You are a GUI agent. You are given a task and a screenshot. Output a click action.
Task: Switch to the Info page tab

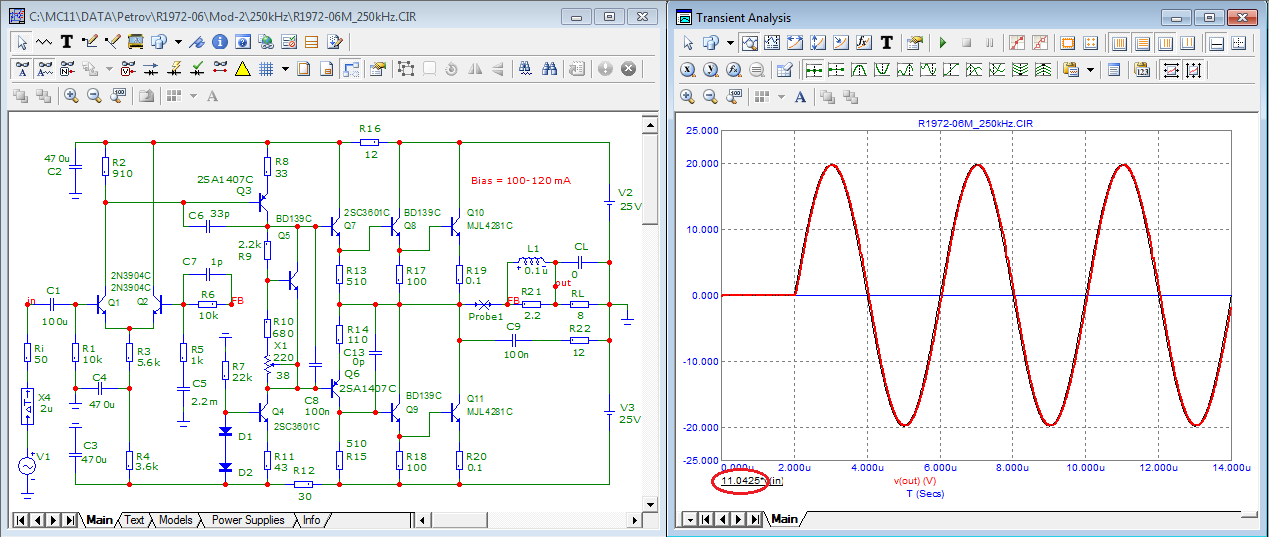coord(312,520)
